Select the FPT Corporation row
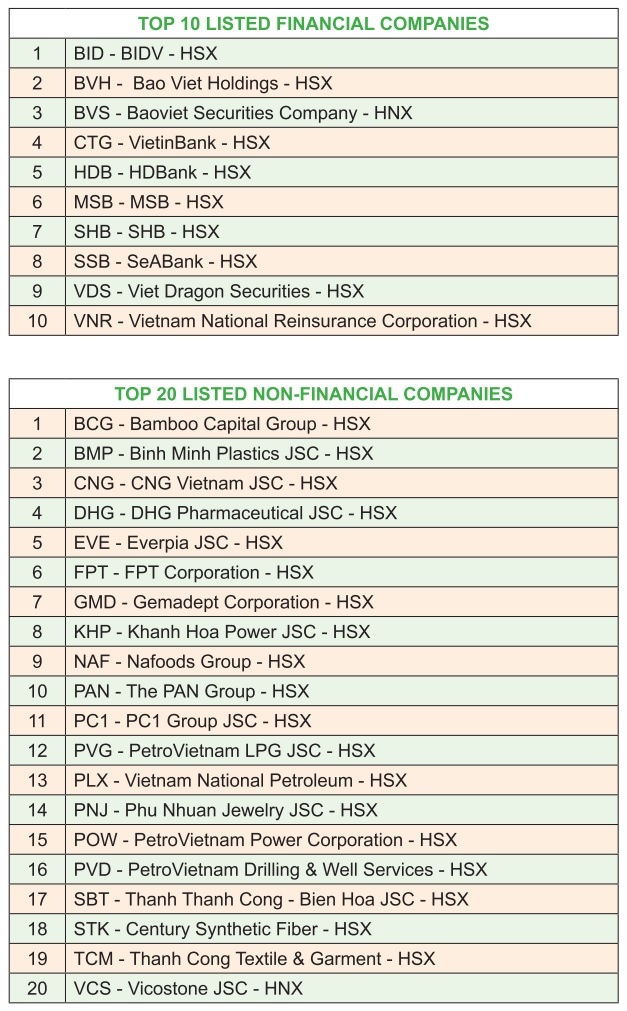627x1011 pixels. pyautogui.click(x=193, y=573)
